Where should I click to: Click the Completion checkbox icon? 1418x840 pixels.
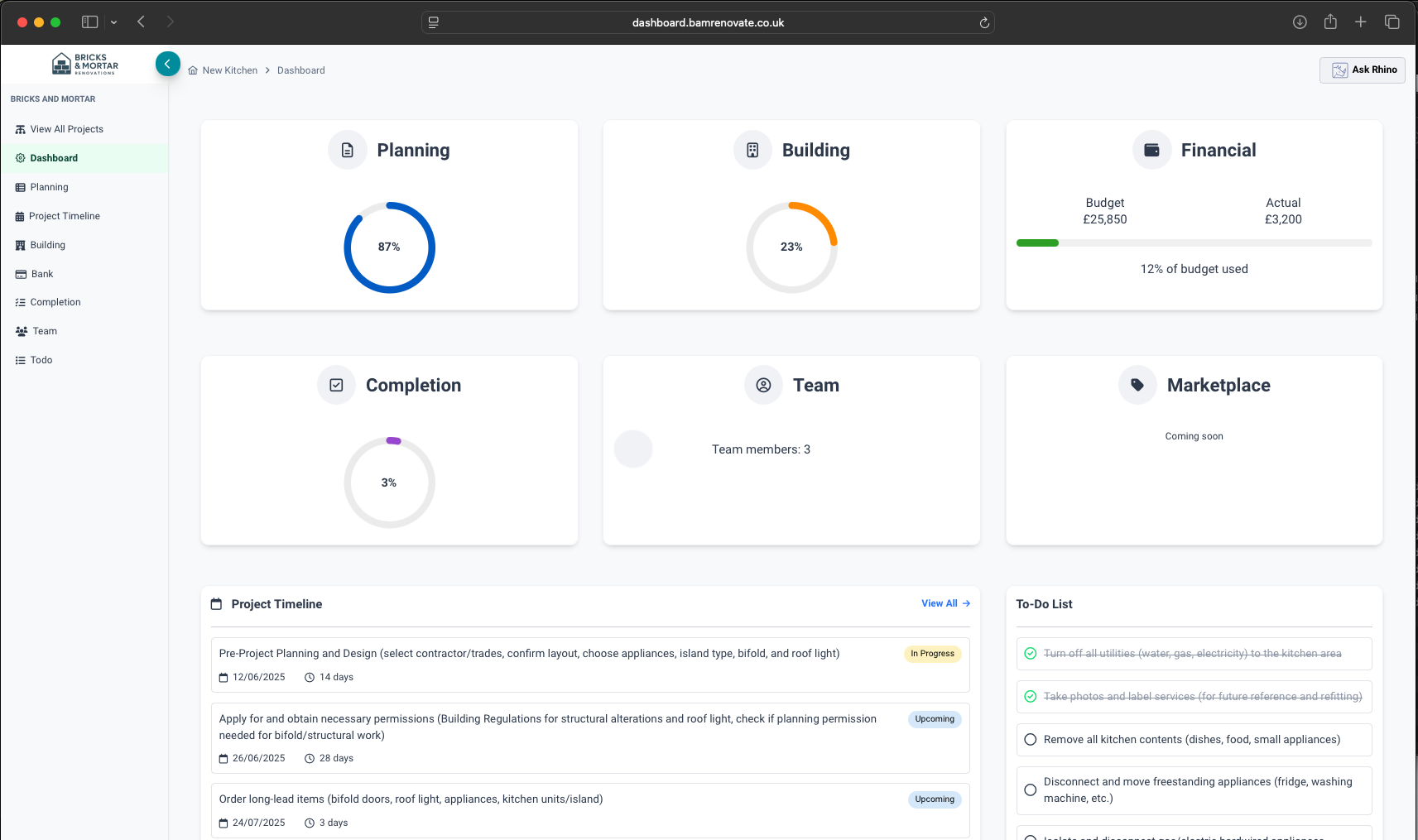336,386
